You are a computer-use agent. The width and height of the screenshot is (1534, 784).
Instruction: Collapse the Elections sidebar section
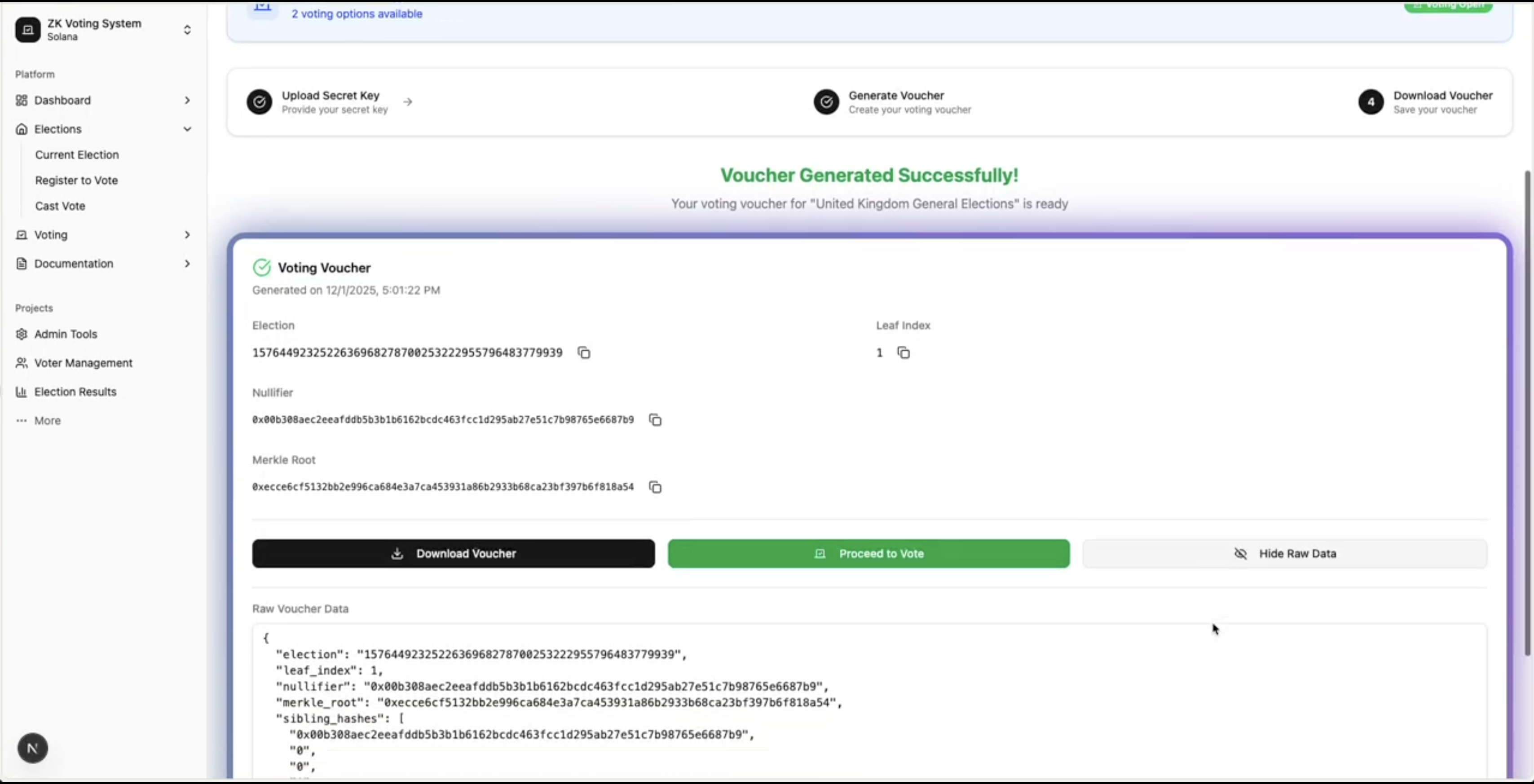pyautogui.click(x=187, y=129)
